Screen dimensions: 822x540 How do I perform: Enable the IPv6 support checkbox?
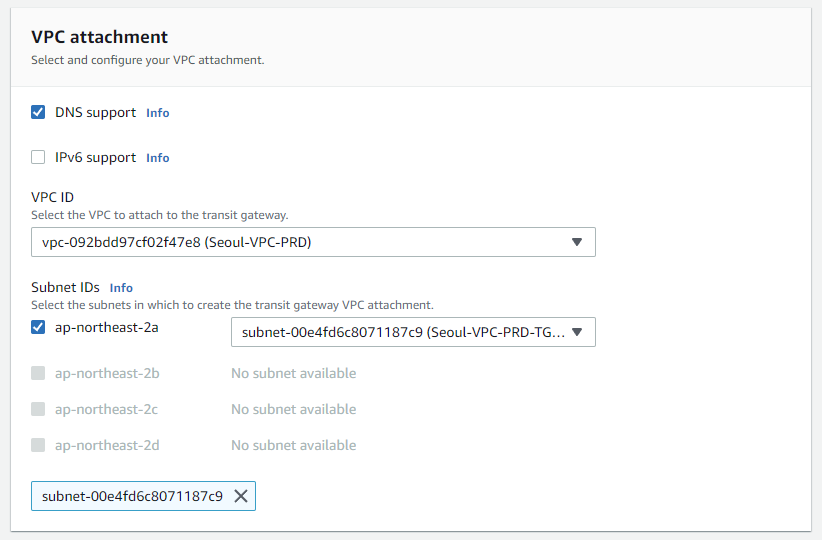[38, 157]
